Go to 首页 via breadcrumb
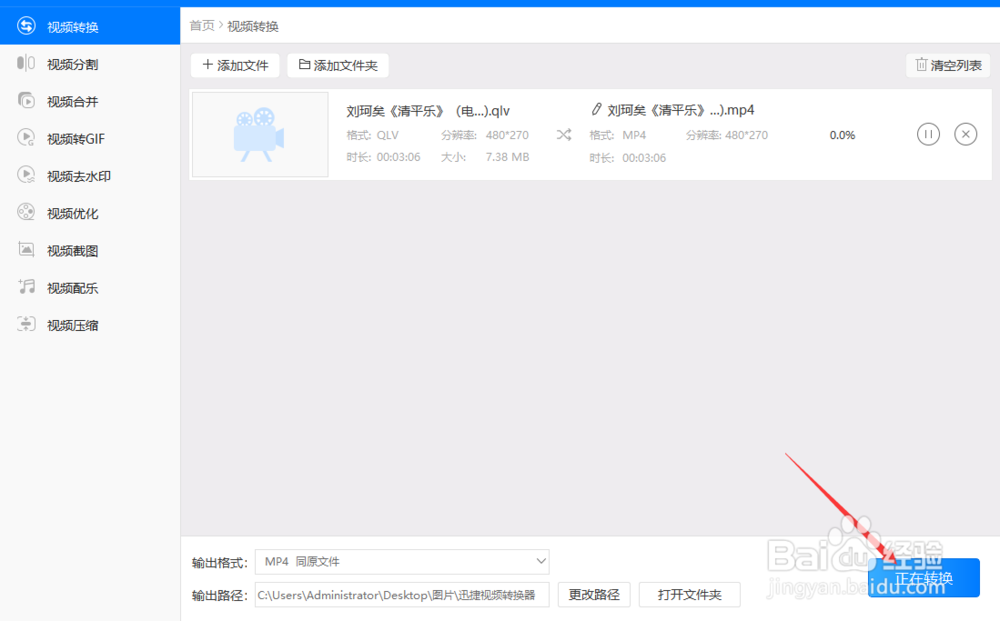Image resolution: width=1000 pixels, height=621 pixels. click(x=200, y=25)
